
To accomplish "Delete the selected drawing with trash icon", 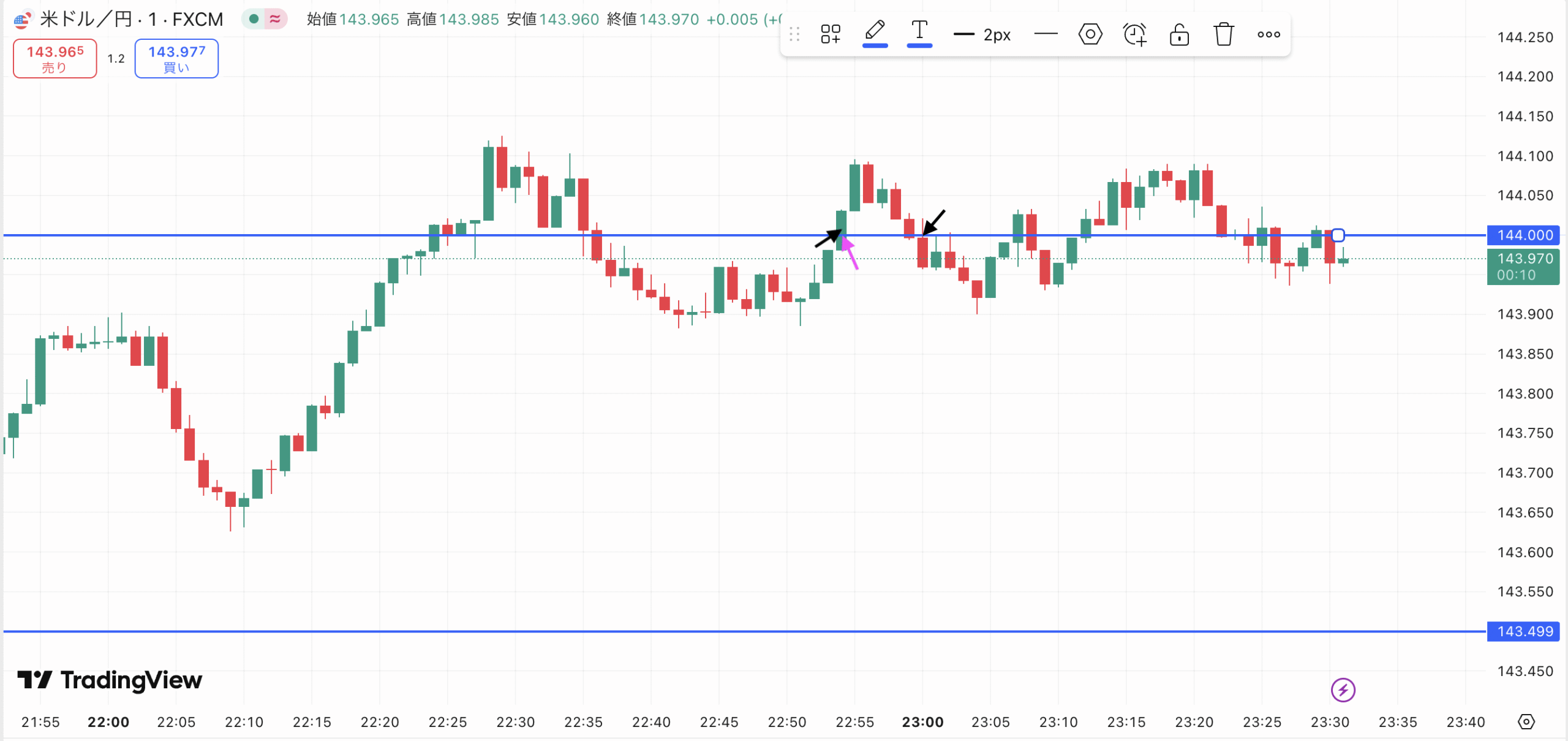I will click(1224, 34).
